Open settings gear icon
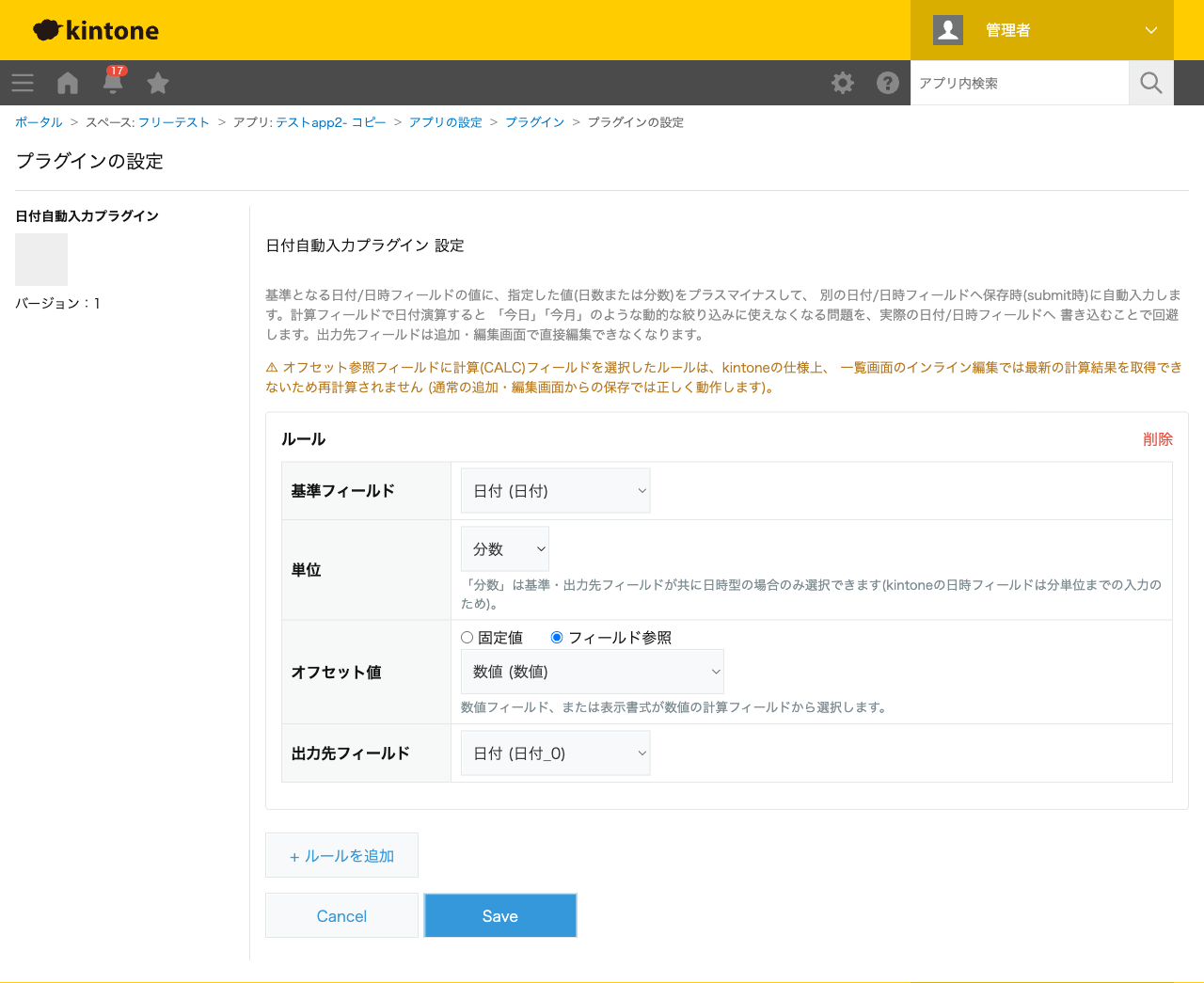Image resolution: width=1204 pixels, height=983 pixels. click(x=843, y=83)
